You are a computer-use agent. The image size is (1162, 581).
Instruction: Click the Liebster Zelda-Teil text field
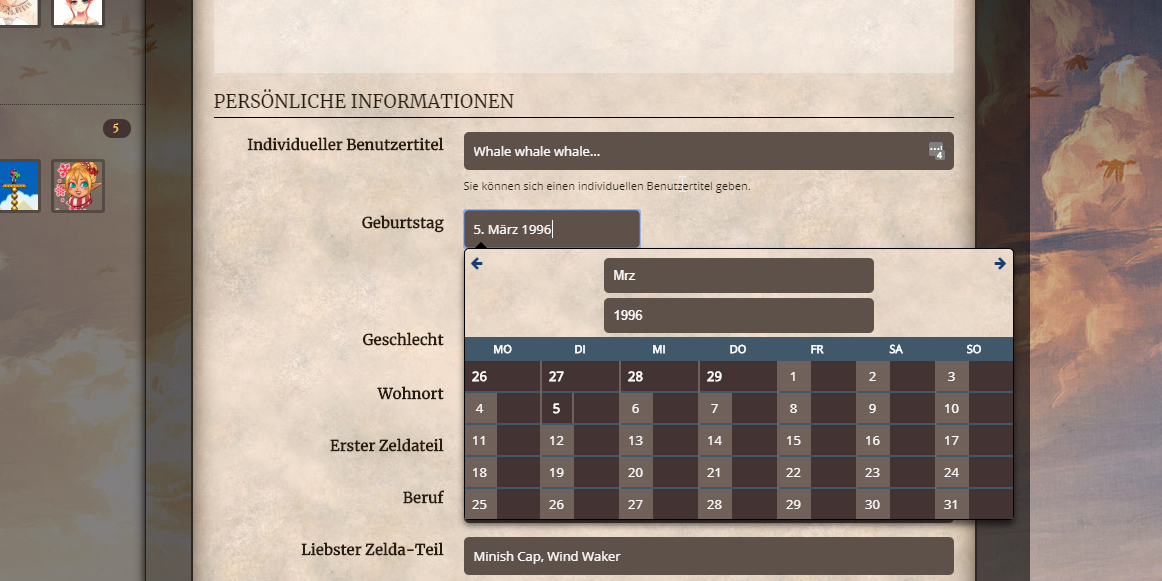[x=708, y=556]
